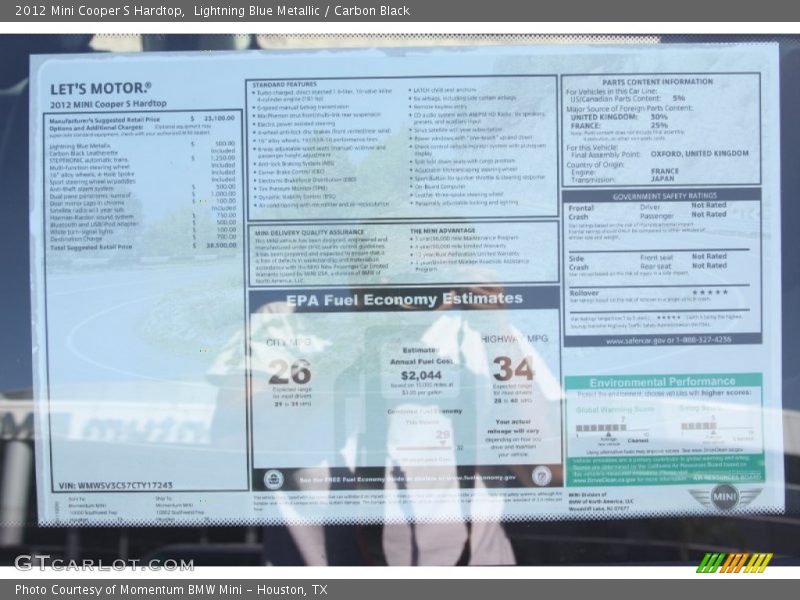Click the green-yellow striped logo at bottom right

[x=734, y=563]
